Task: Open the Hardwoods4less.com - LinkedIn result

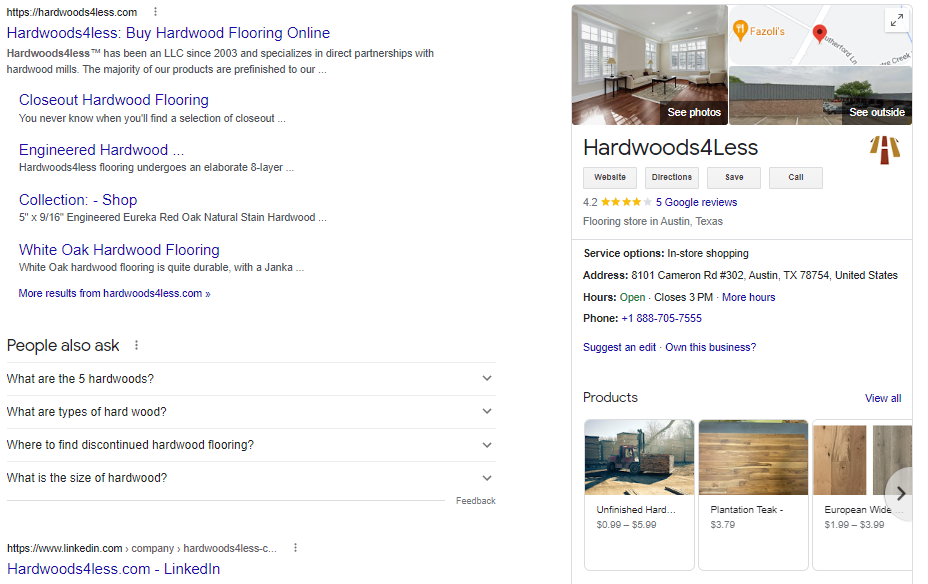Action: 113,569
